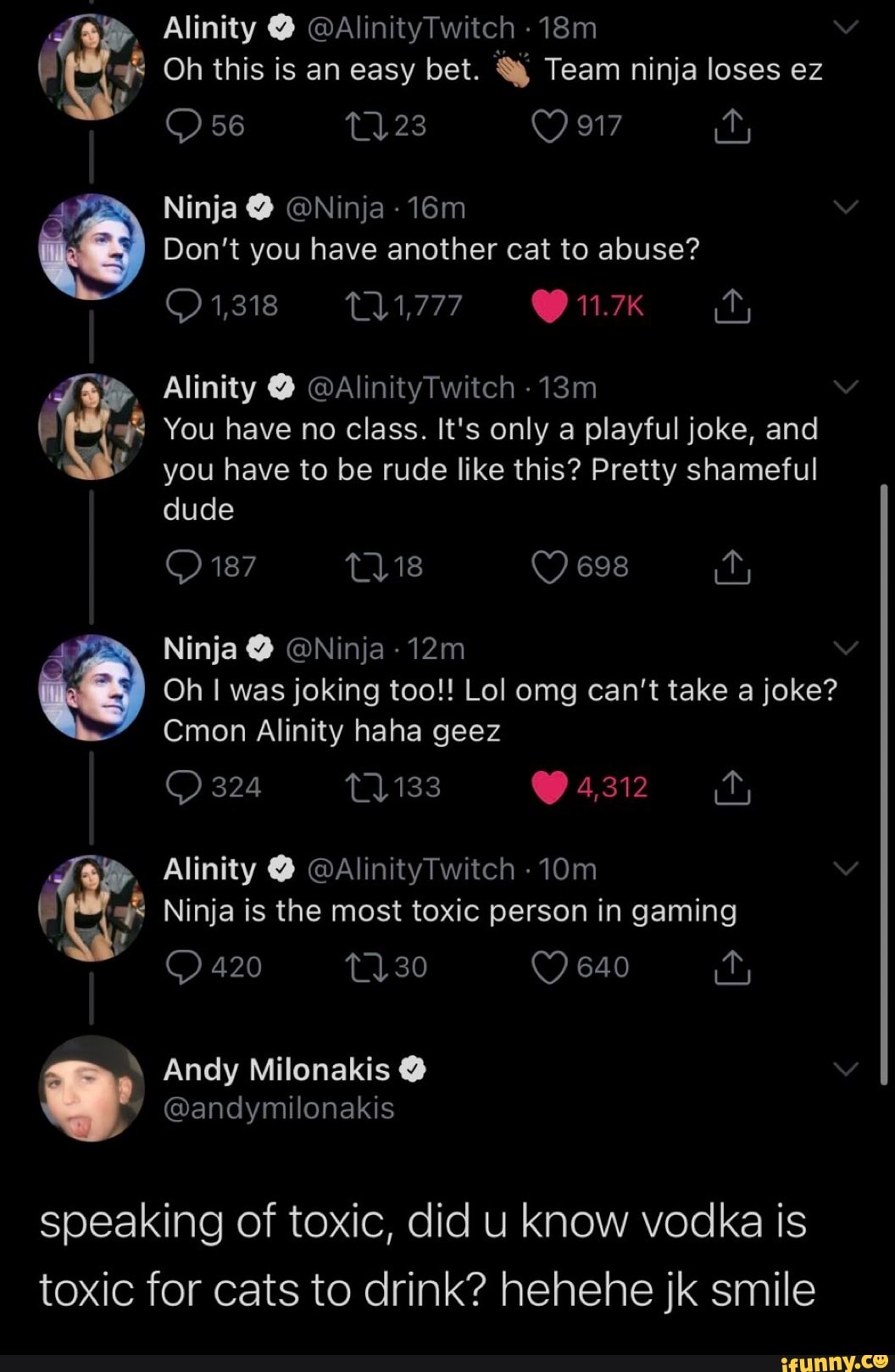Open Andy Milonakis profile avatar

[92, 1088]
